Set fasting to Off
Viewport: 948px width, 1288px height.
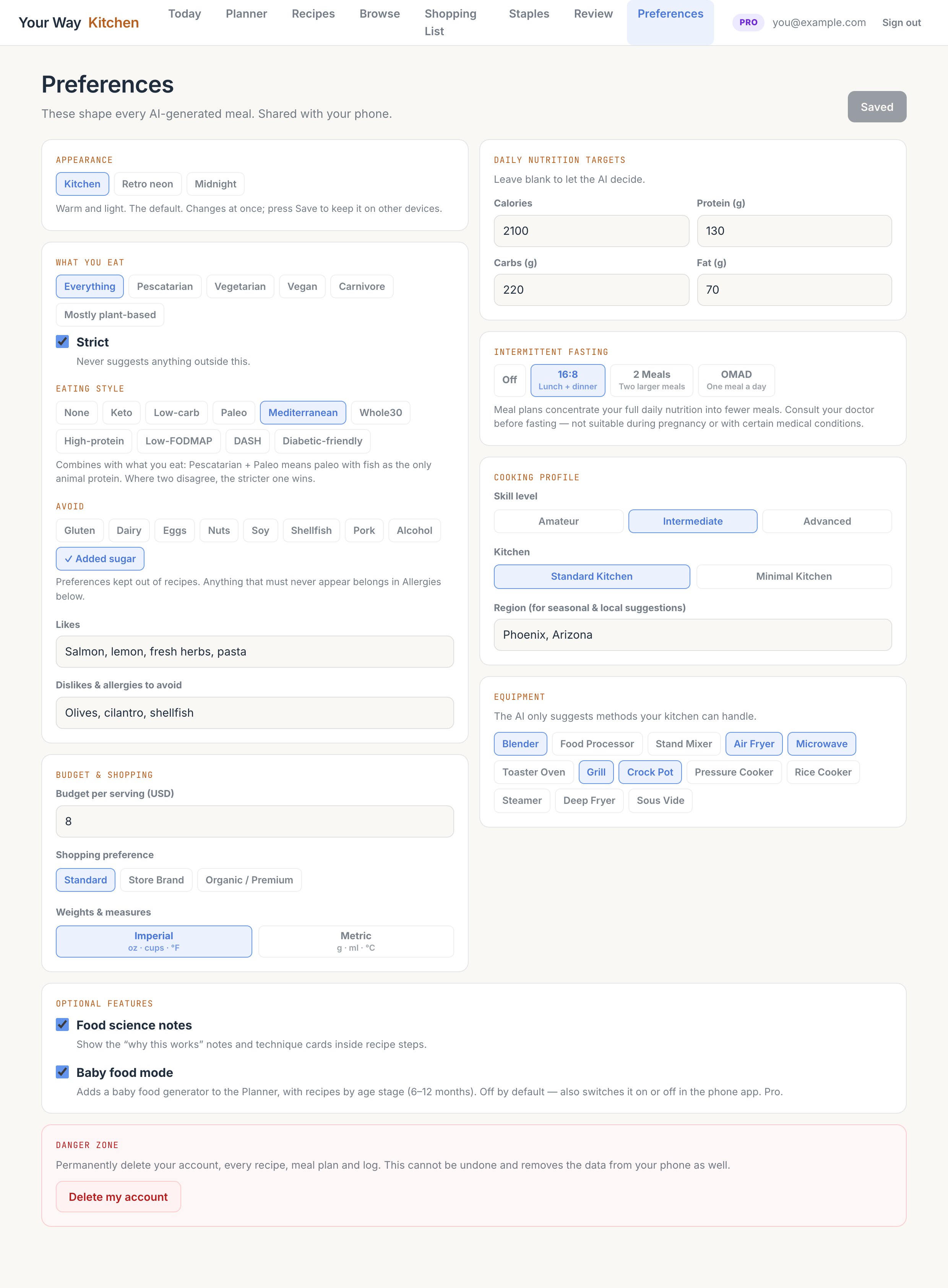tap(510, 380)
